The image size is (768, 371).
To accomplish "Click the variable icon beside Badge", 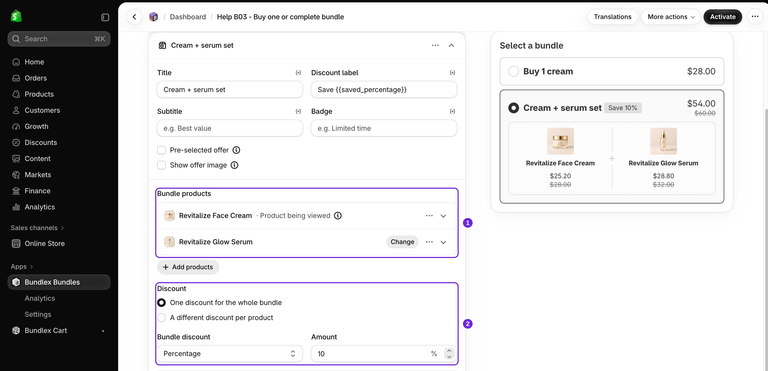I will pyautogui.click(x=452, y=111).
